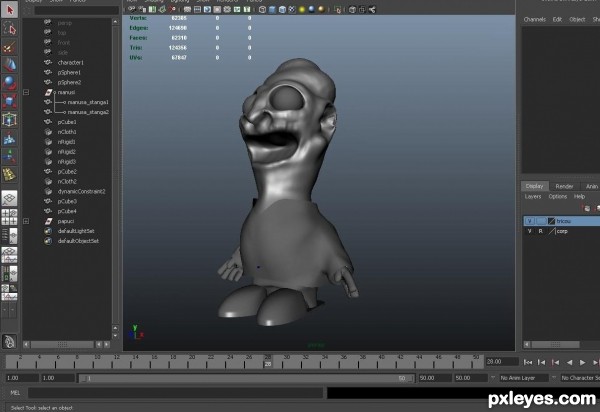This screenshot has height=412, width=600.
Task: Click frame 40 on the time slider
Action: coord(382,362)
